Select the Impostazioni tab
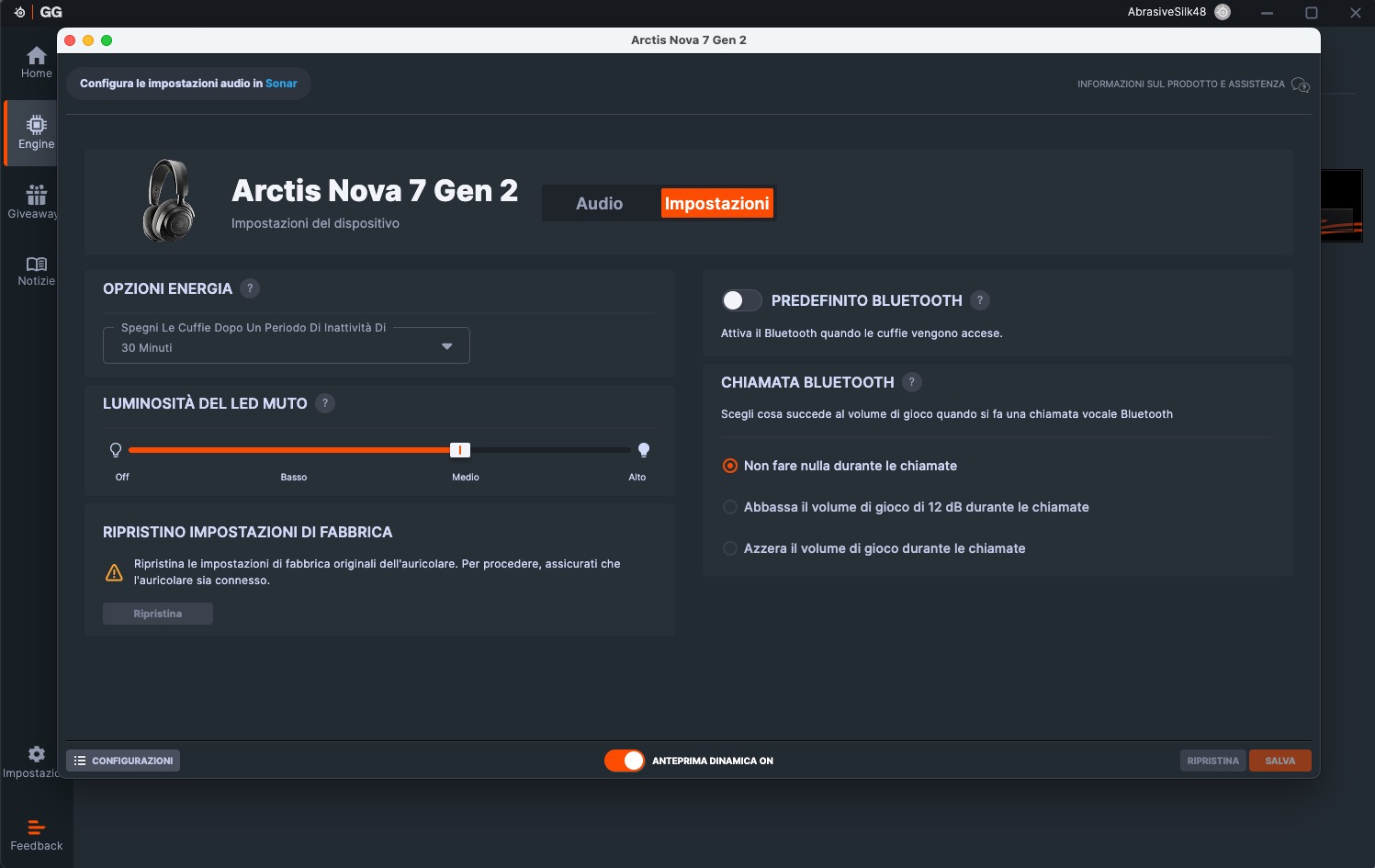This screenshot has height=868, width=1375. (x=716, y=204)
